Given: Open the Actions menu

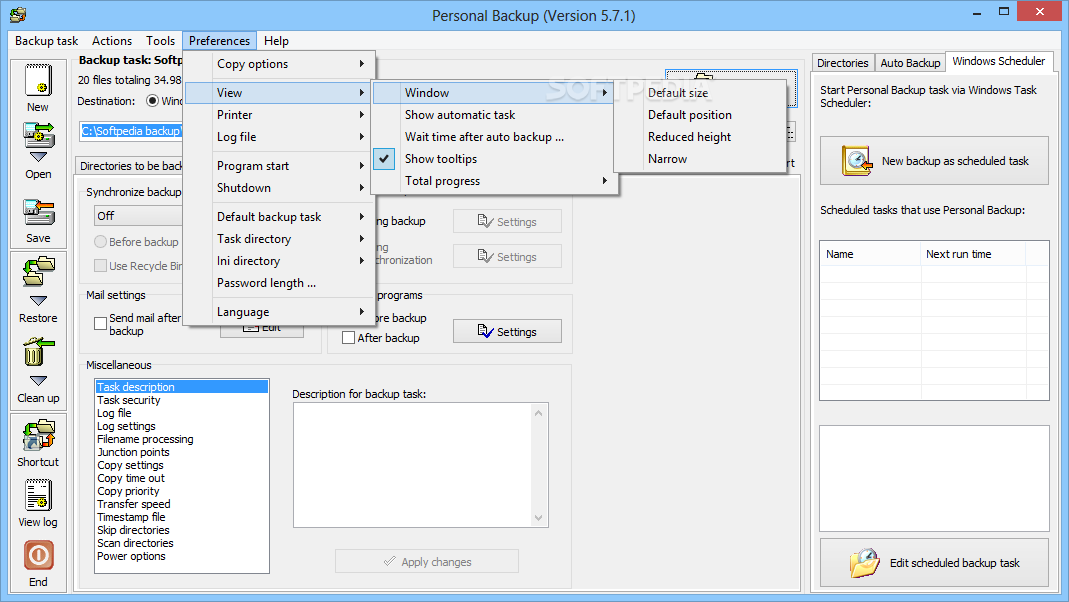Looking at the screenshot, I should click(112, 41).
